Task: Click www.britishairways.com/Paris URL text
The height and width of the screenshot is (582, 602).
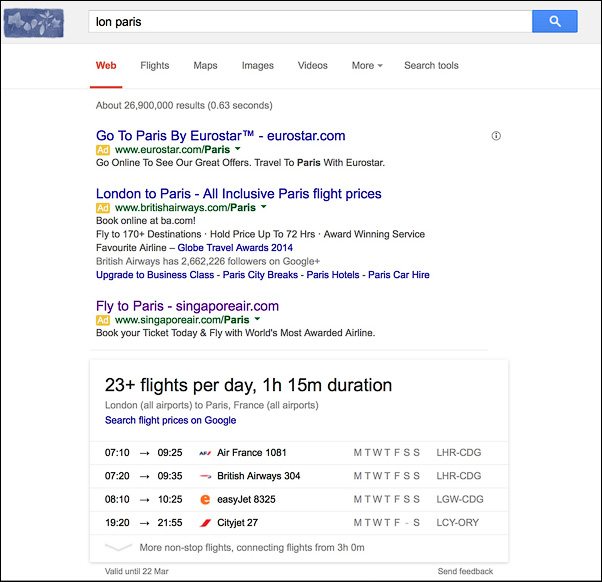Action: click(185, 208)
